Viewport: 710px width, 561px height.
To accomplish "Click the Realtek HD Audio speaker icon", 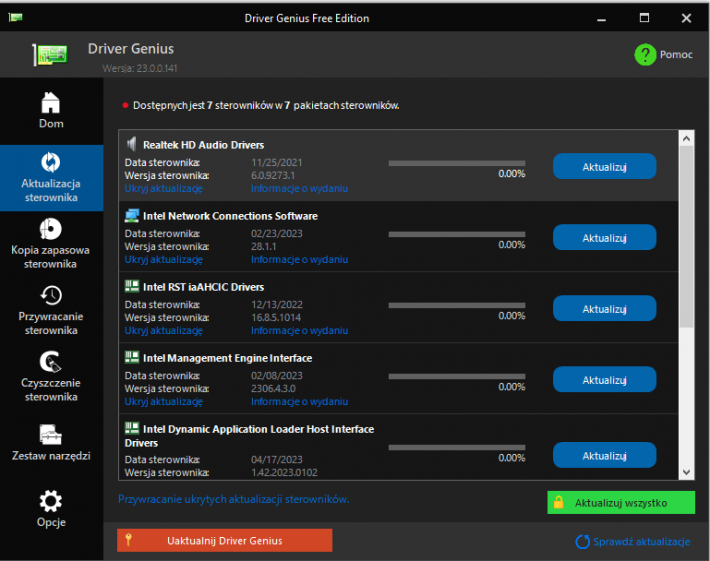I will tap(131, 144).
